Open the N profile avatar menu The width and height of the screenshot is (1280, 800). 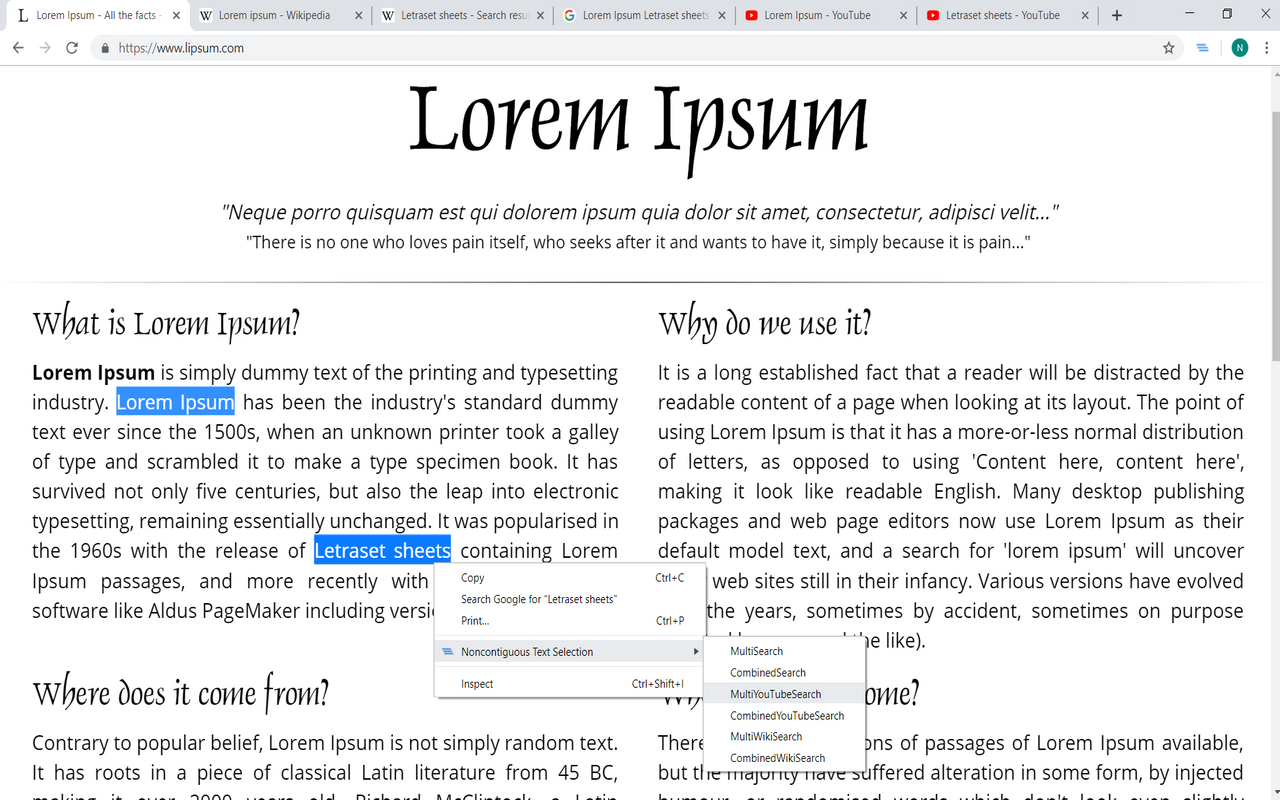point(1239,47)
